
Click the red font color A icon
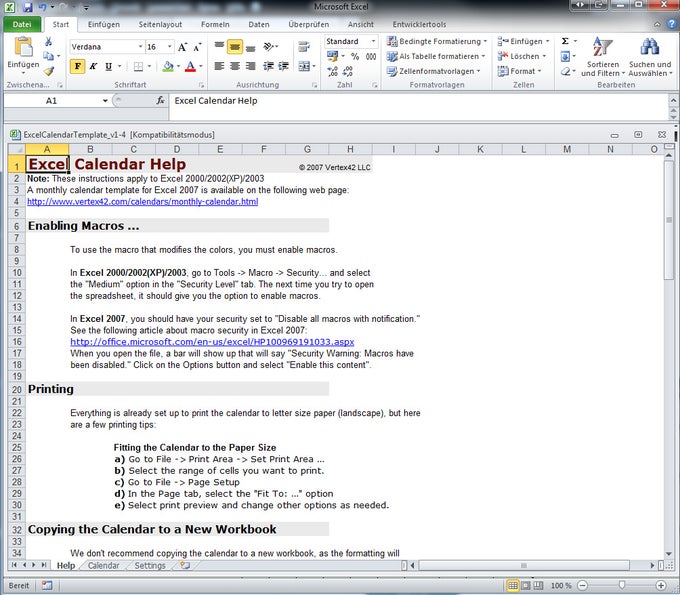pos(190,66)
